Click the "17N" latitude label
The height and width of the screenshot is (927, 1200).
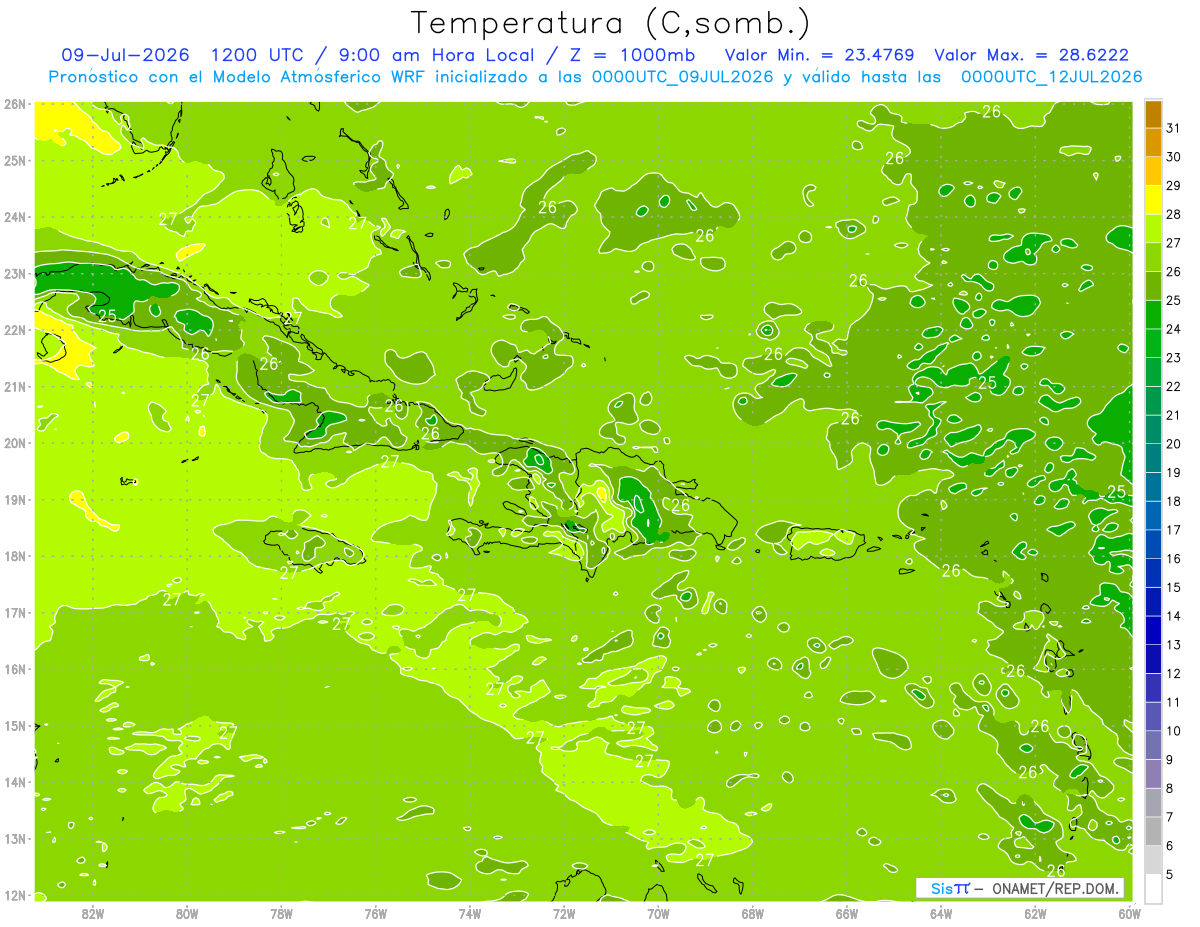pyautogui.click(x=14, y=612)
